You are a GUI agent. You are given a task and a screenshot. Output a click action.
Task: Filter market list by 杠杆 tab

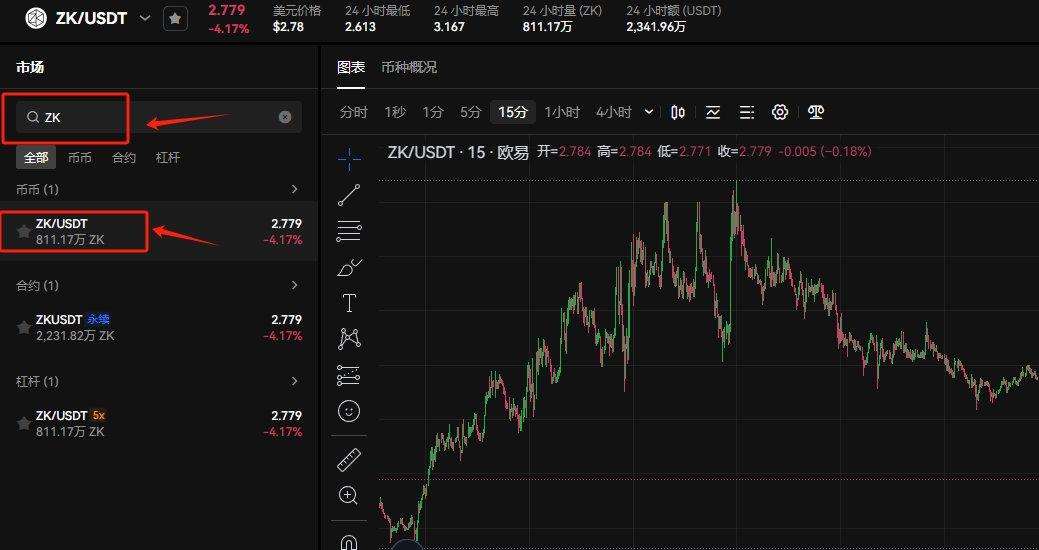pyautogui.click(x=168, y=157)
